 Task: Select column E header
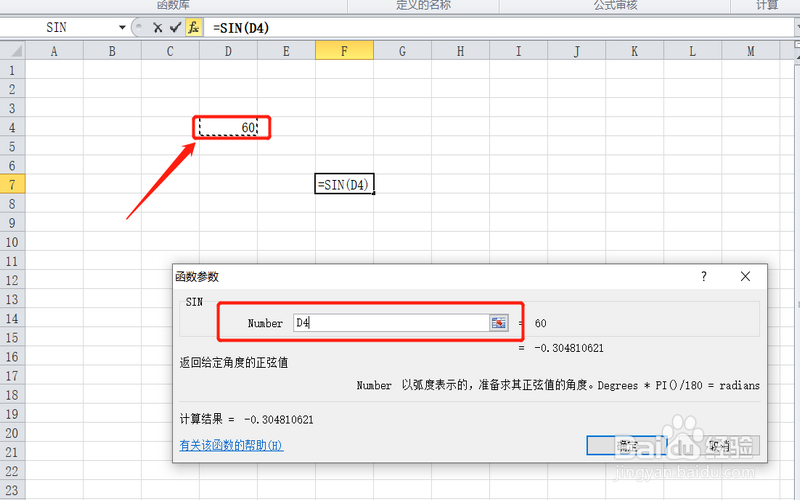tap(286, 51)
